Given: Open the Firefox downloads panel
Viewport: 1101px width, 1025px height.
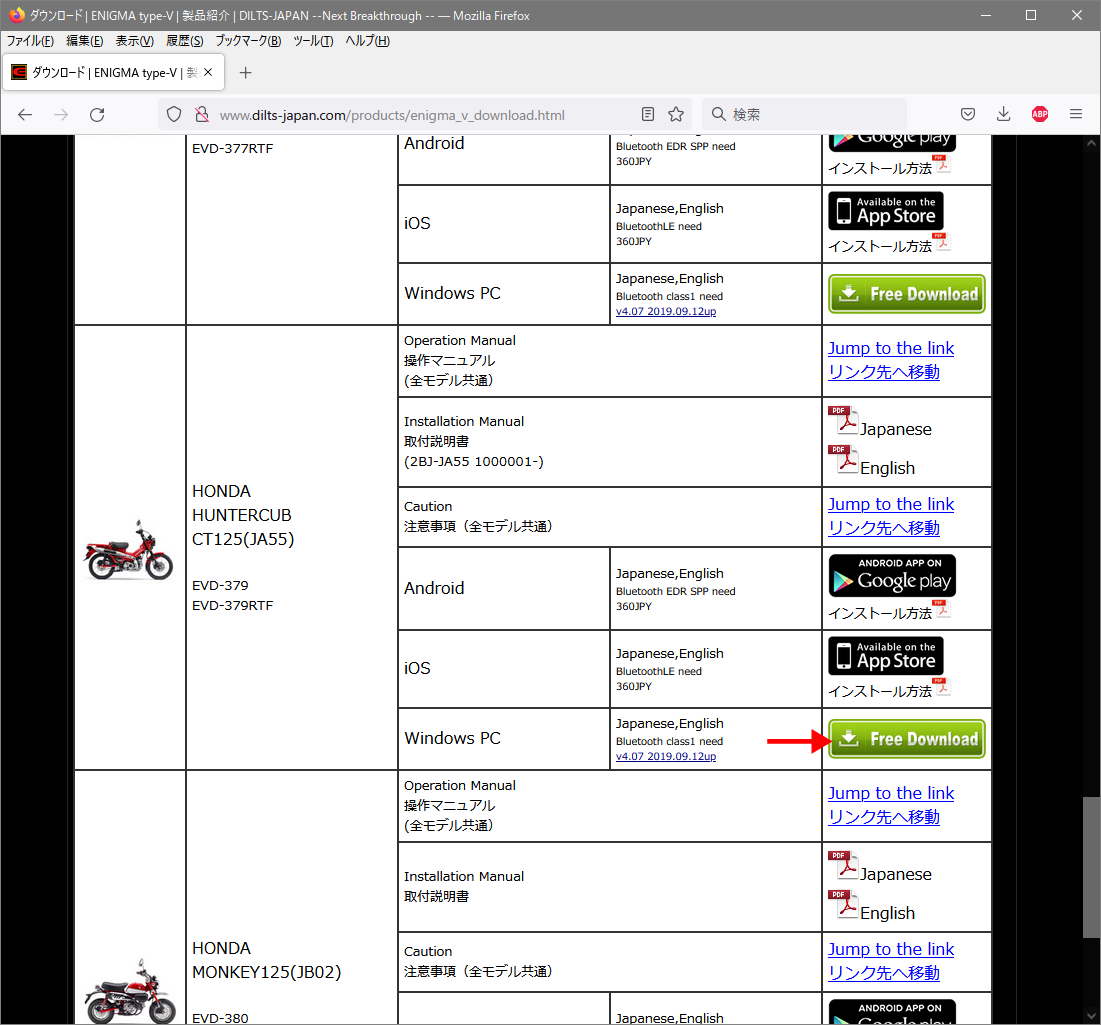Looking at the screenshot, I should tap(1003, 114).
